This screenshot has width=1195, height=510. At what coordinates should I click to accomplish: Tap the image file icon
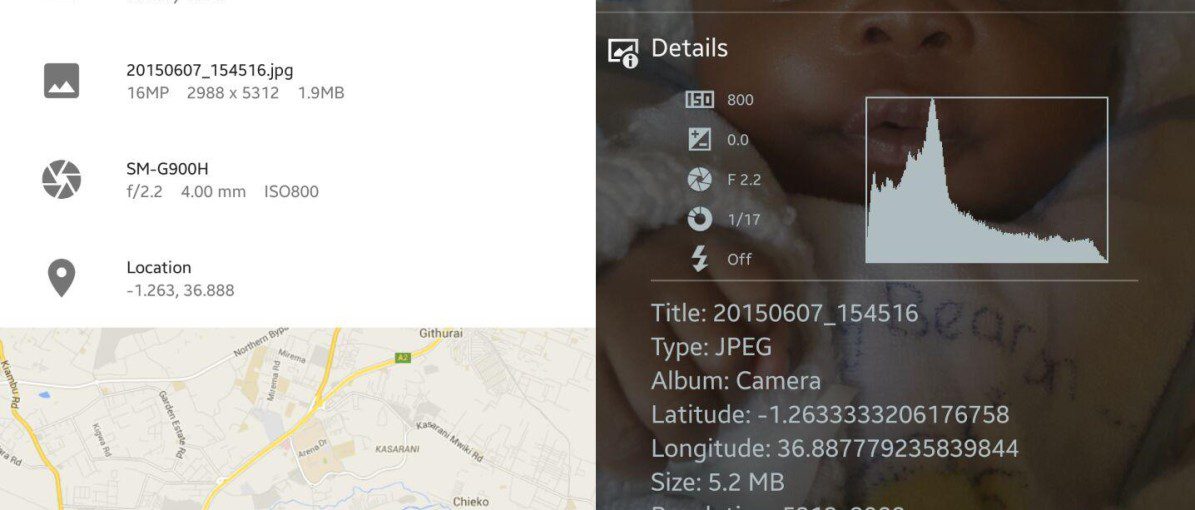[x=61, y=81]
